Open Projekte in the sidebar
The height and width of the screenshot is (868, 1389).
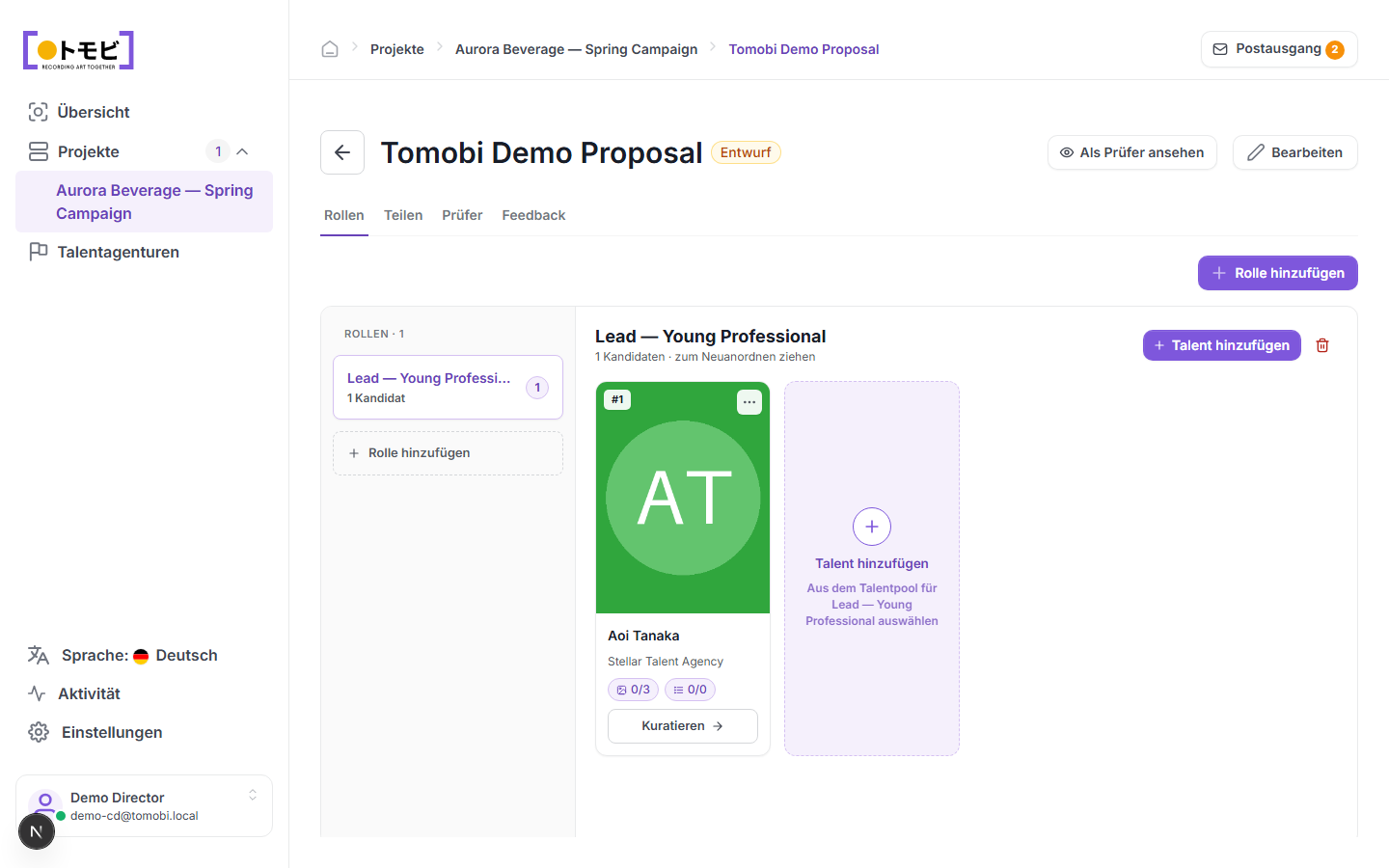tap(89, 151)
